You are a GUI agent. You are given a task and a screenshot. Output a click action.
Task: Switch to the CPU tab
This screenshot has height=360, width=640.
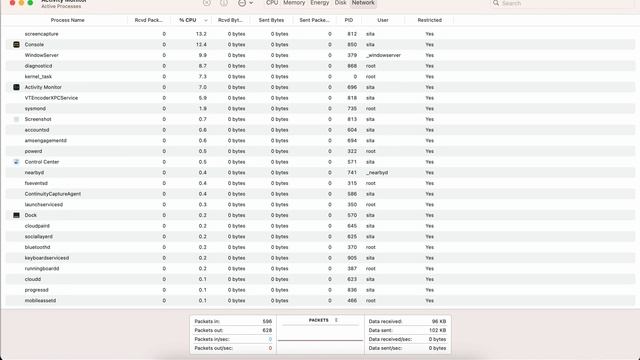click(x=272, y=3)
